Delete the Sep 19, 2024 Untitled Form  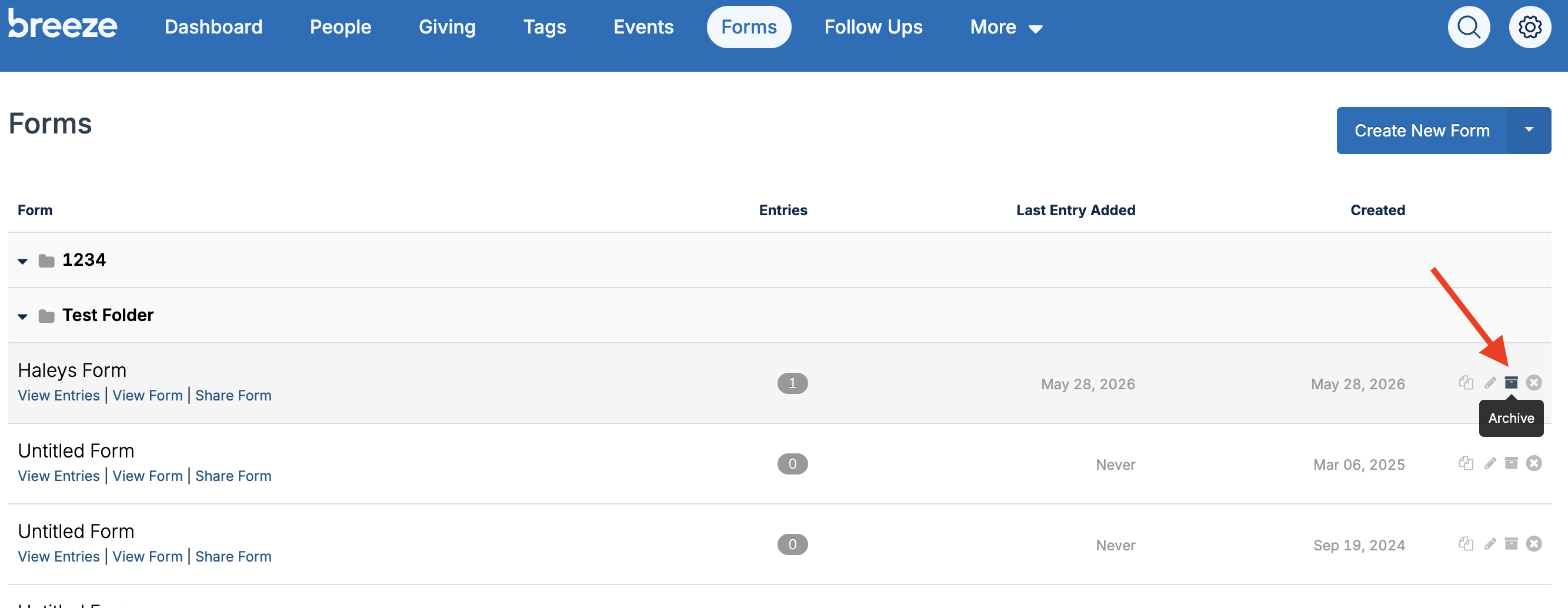(x=1533, y=544)
